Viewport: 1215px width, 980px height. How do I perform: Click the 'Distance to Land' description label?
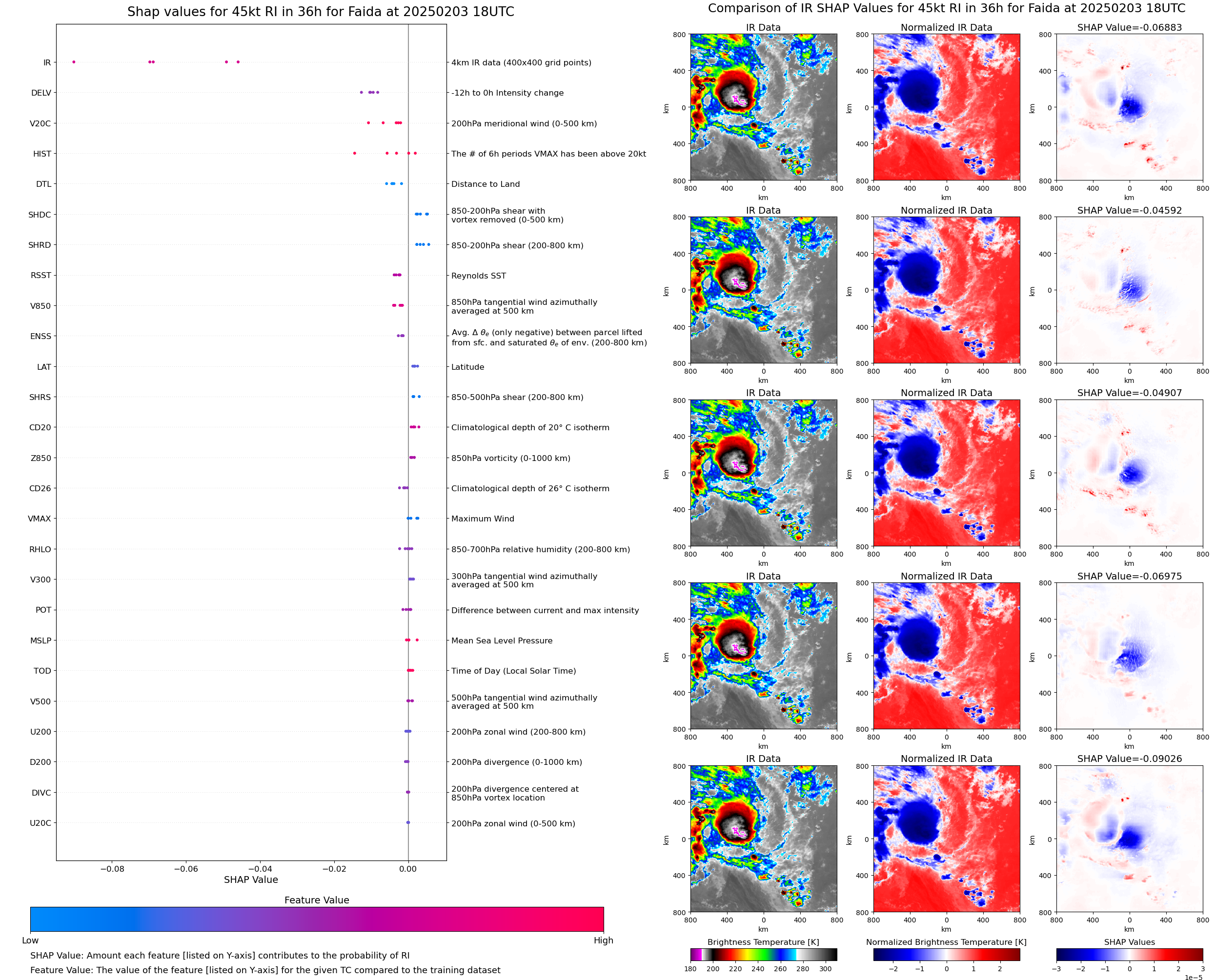click(x=486, y=184)
